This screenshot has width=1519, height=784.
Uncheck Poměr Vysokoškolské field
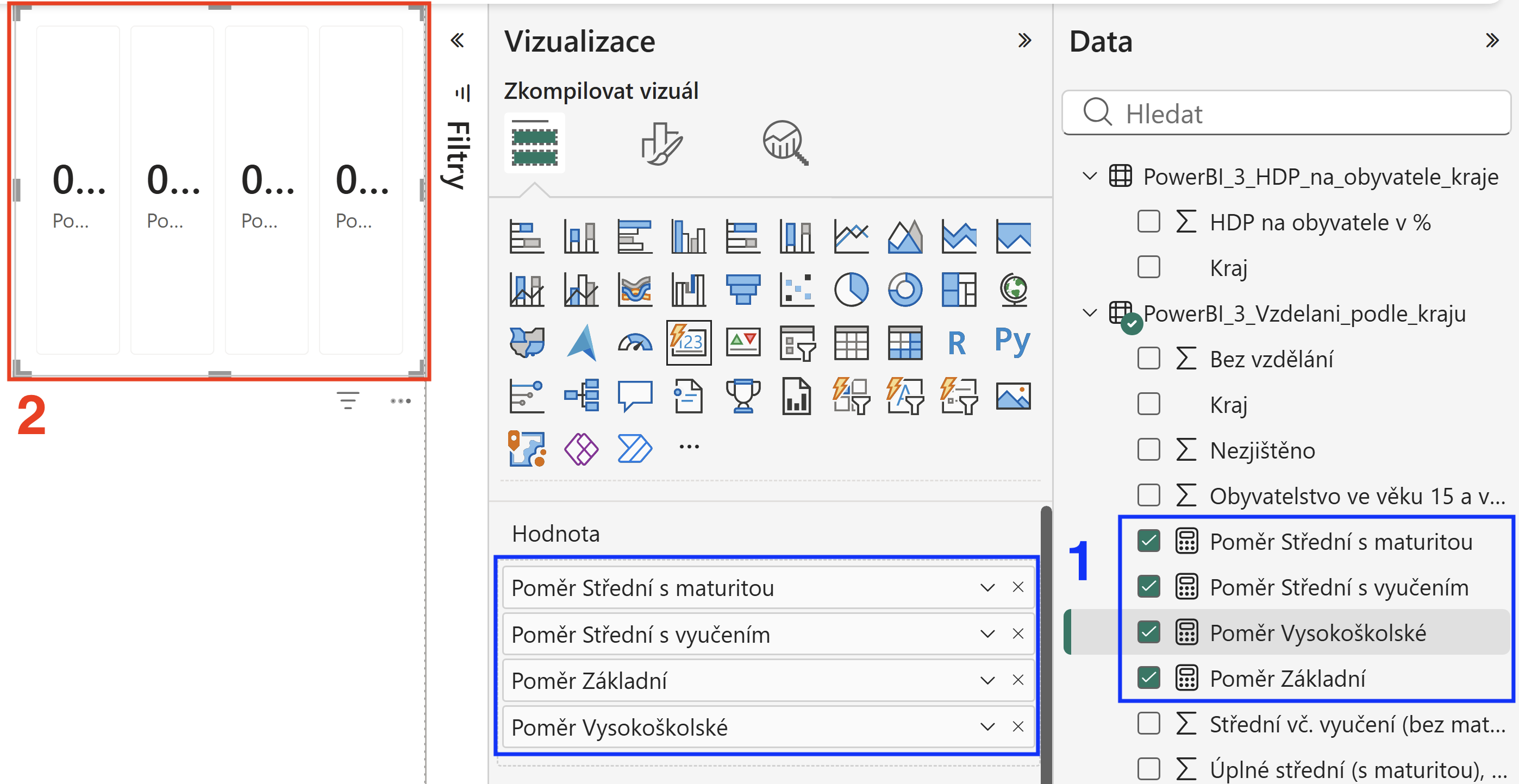(1148, 632)
